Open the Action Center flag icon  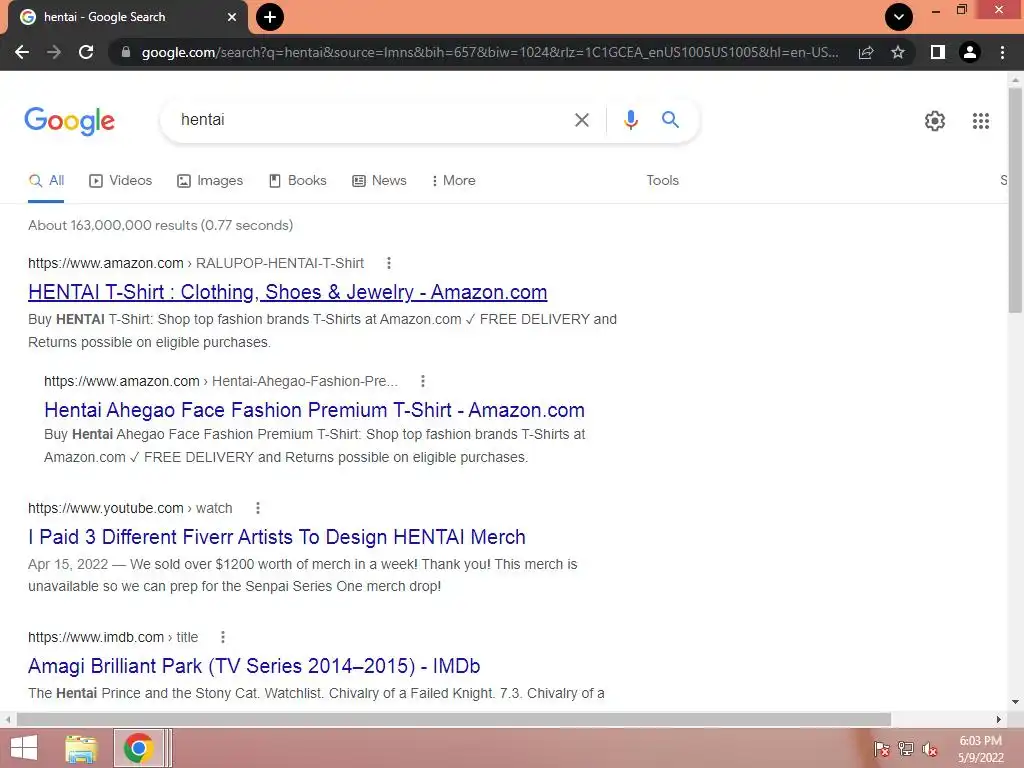(882, 749)
